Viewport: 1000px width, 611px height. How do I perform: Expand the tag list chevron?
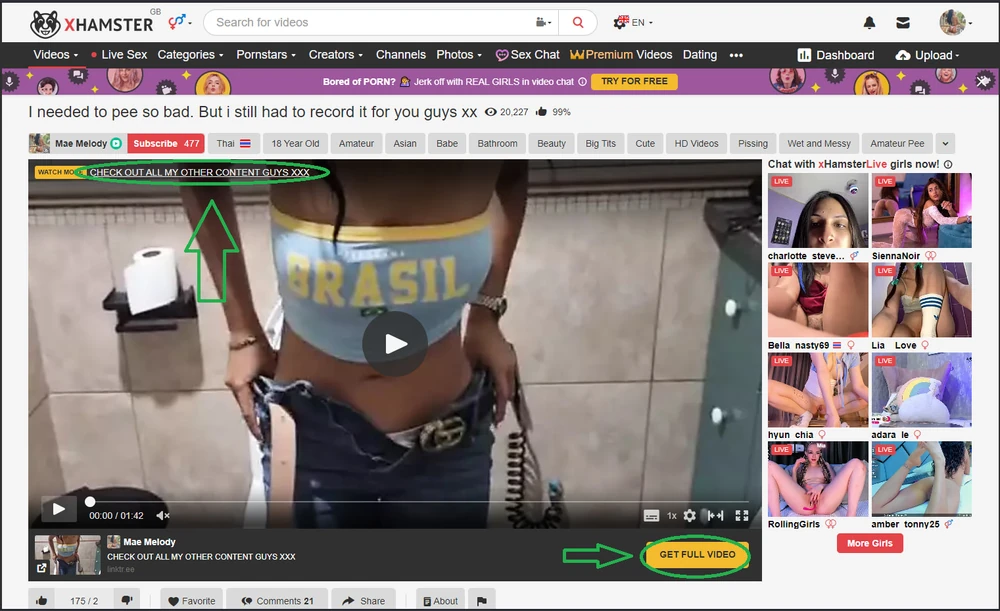[945, 144]
